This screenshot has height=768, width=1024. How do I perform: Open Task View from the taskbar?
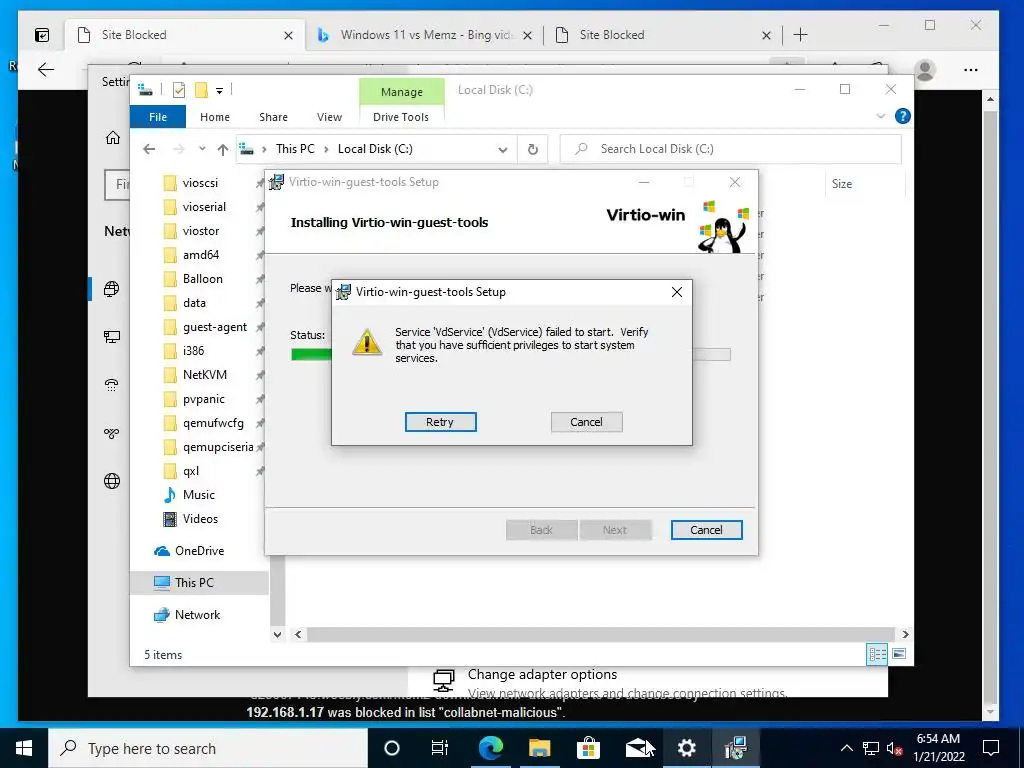(x=440, y=748)
